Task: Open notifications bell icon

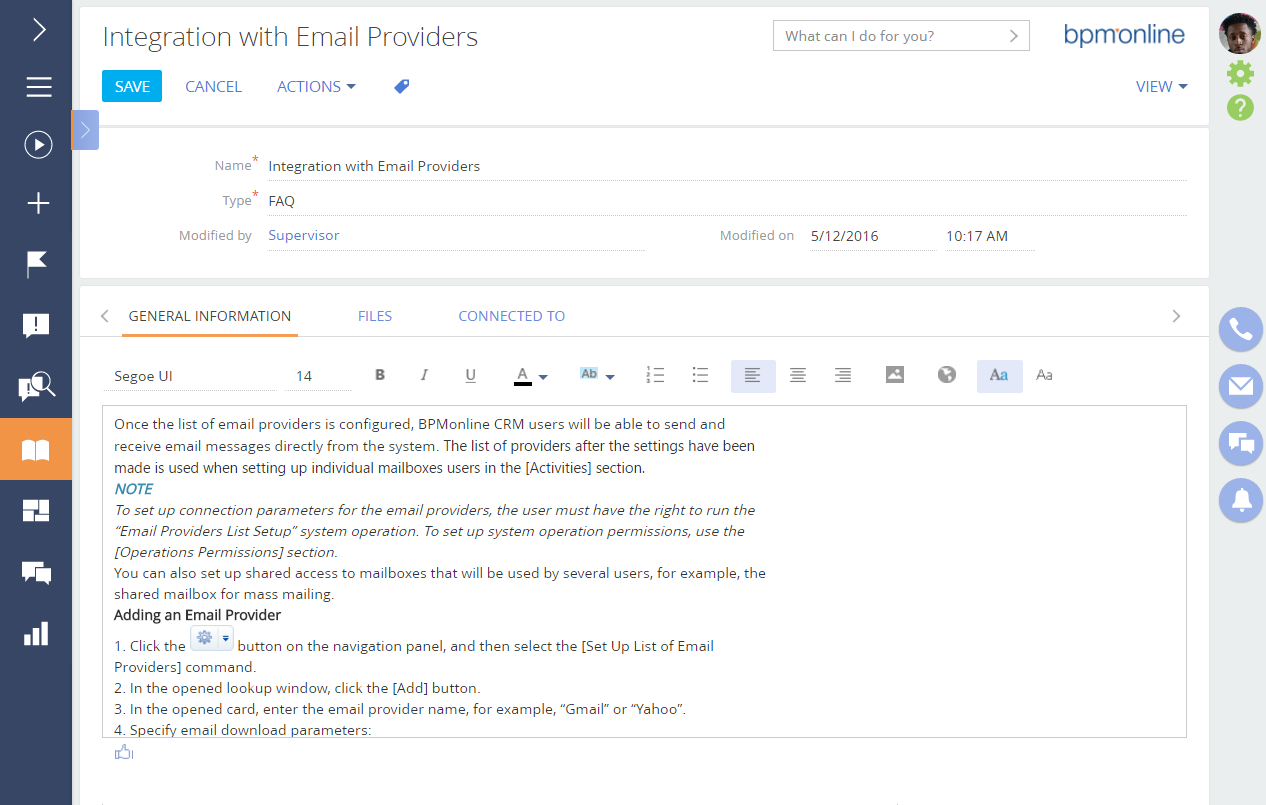Action: coord(1241,500)
